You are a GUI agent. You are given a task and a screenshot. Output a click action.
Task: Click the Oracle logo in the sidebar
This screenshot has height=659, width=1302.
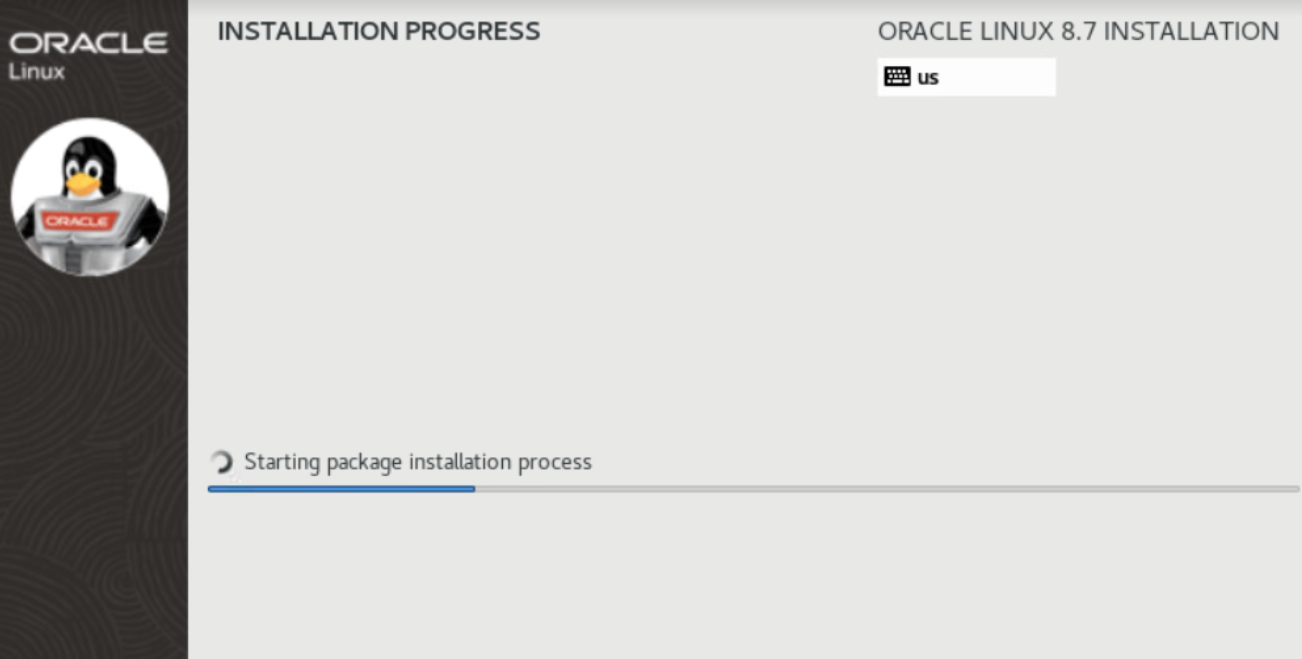tap(89, 44)
